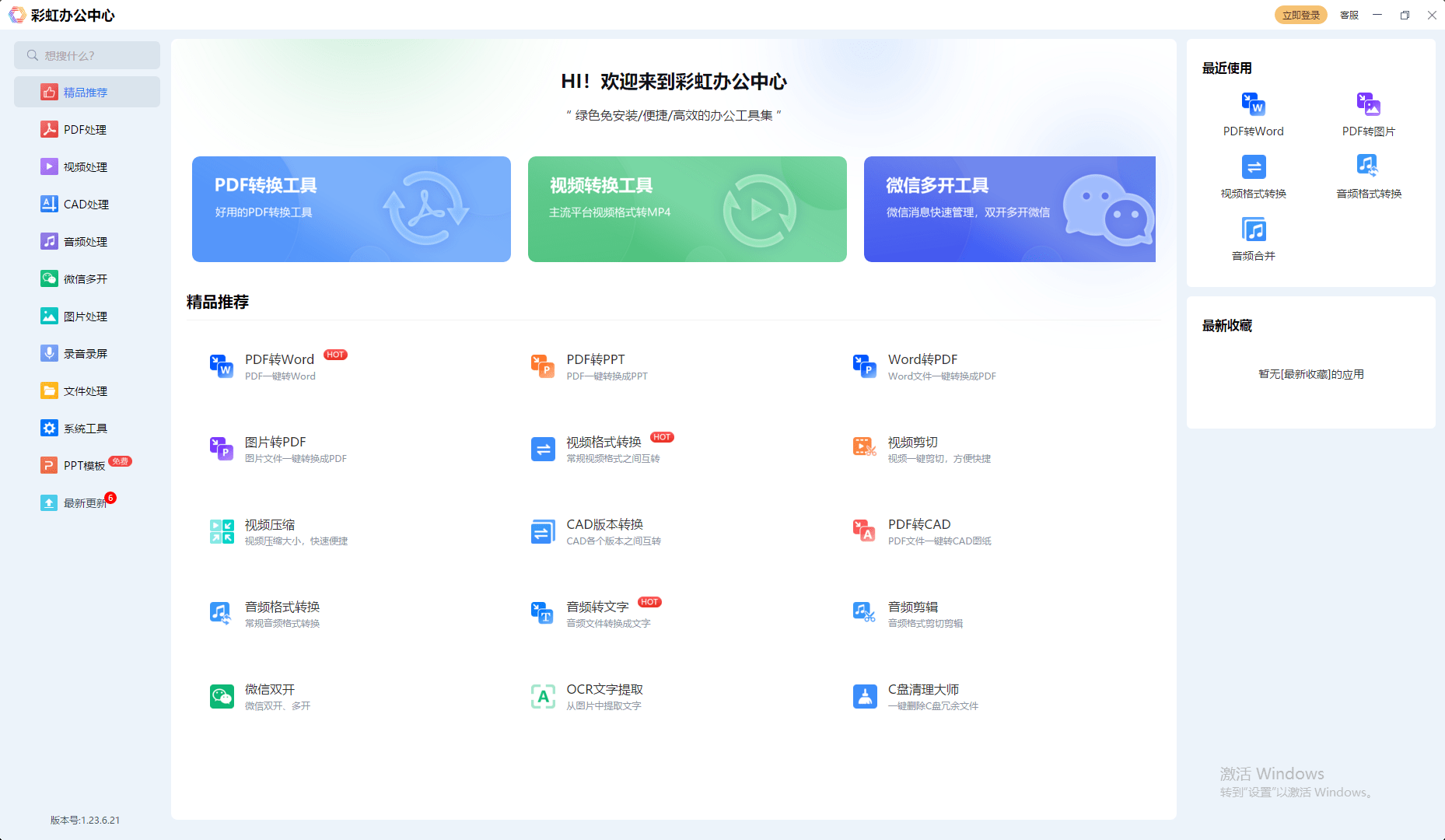1445x840 pixels.
Task: Open 录音录屏 sidebar category
Action: [87, 353]
